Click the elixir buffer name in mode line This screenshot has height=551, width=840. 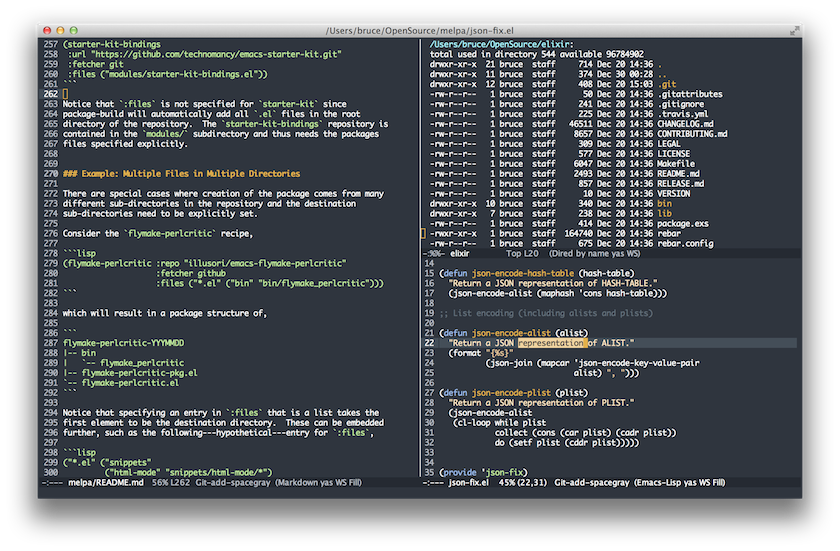(460, 253)
